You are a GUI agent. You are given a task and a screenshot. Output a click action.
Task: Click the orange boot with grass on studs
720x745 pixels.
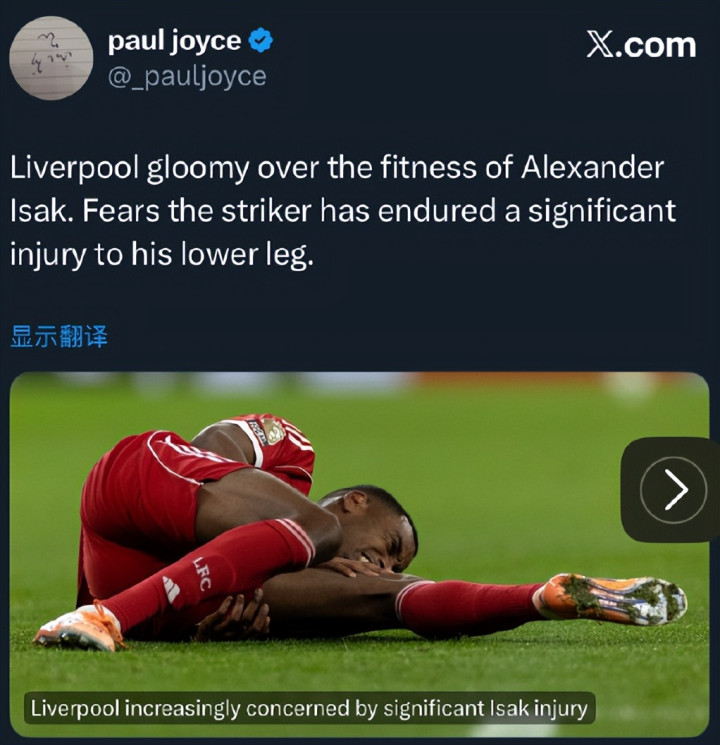coord(611,599)
